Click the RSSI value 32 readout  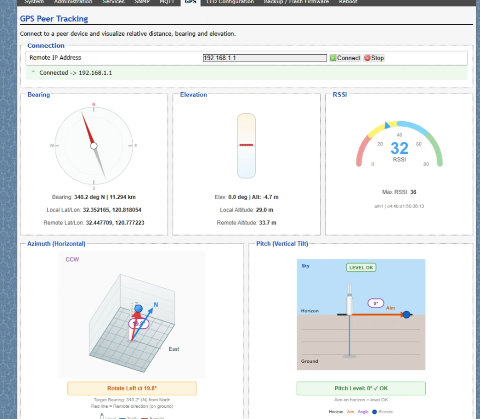click(399, 148)
